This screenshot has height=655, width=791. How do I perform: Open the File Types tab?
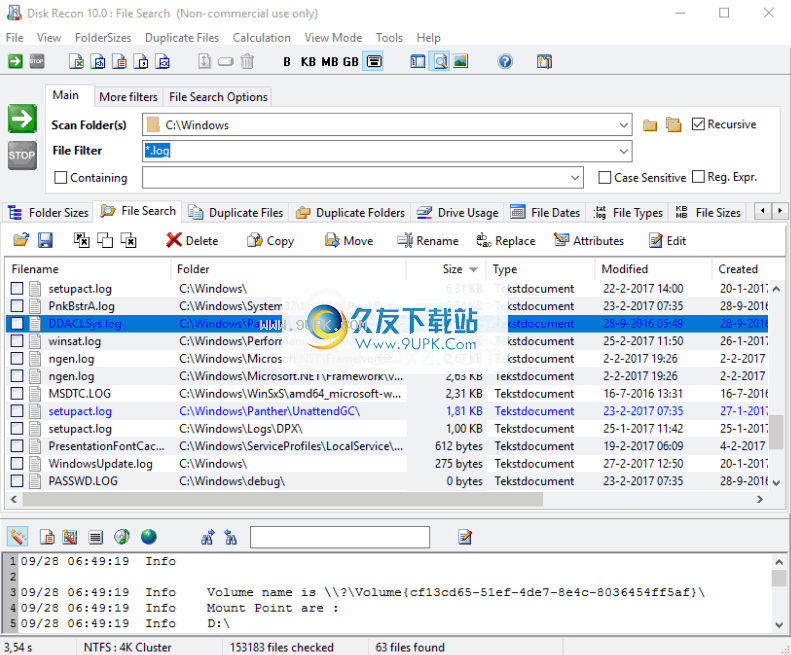[628, 213]
